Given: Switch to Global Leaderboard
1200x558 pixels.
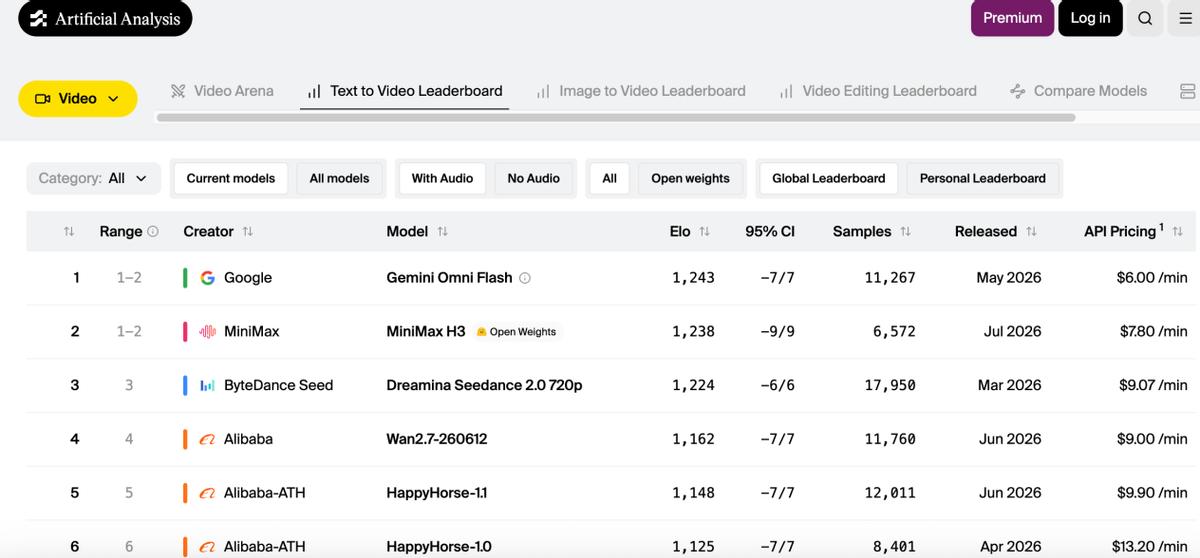Looking at the screenshot, I should tap(829, 178).
